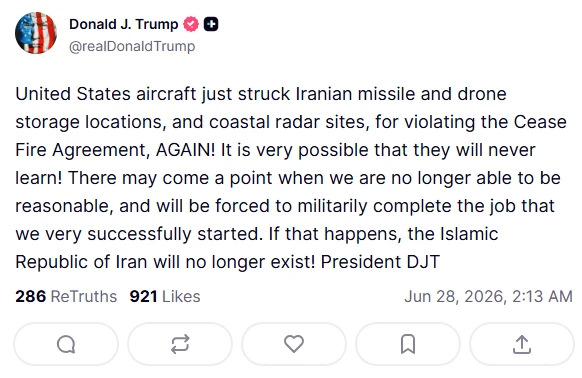Click the word ReTruths in the stats row
The height and width of the screenshot is (378, 582).
pos(84,296)
